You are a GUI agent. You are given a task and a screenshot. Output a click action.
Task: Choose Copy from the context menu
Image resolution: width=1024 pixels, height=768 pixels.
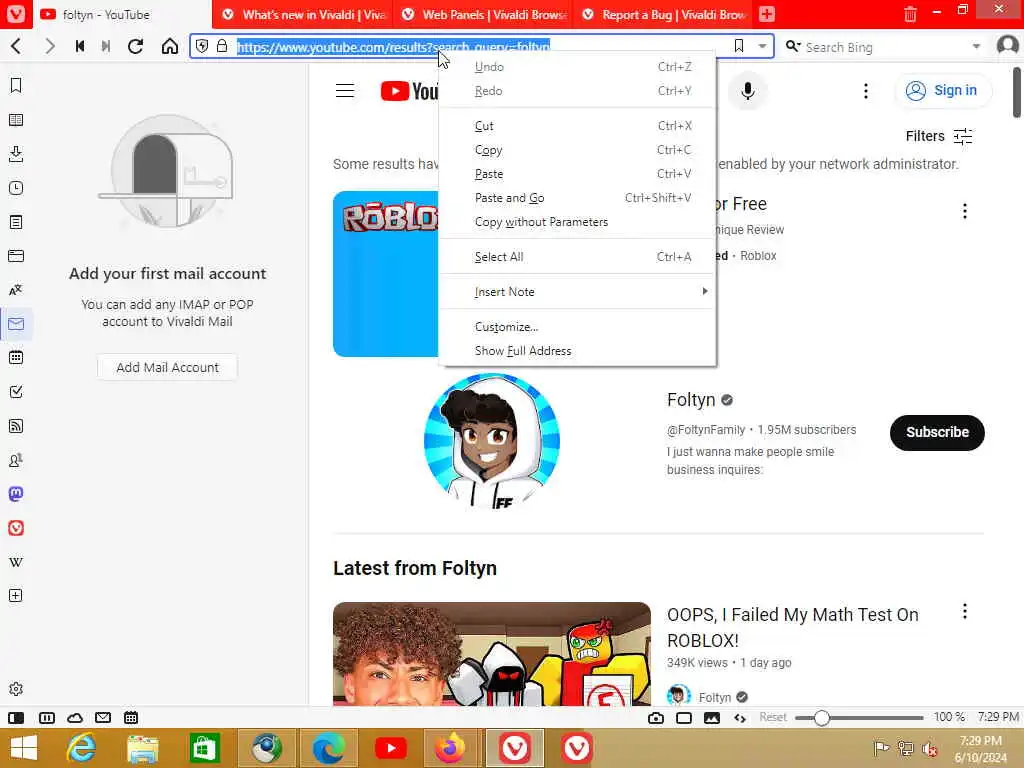coord(578,150)
